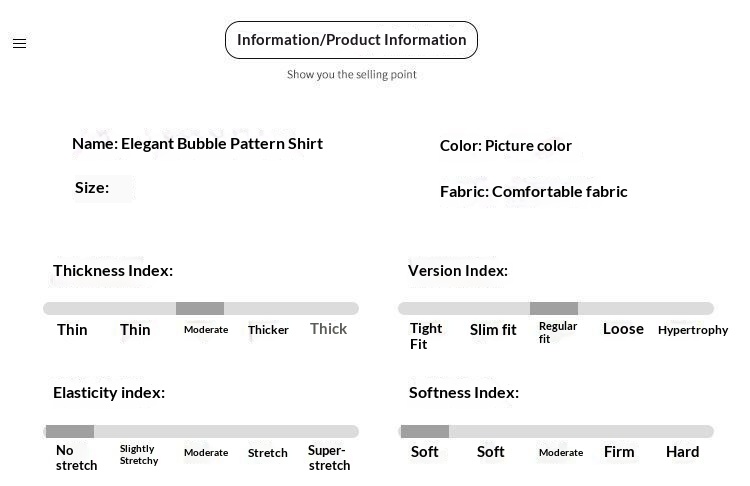Screen dimensions: 750x486
Task: Select the Slim fit label
Action: 493,330
